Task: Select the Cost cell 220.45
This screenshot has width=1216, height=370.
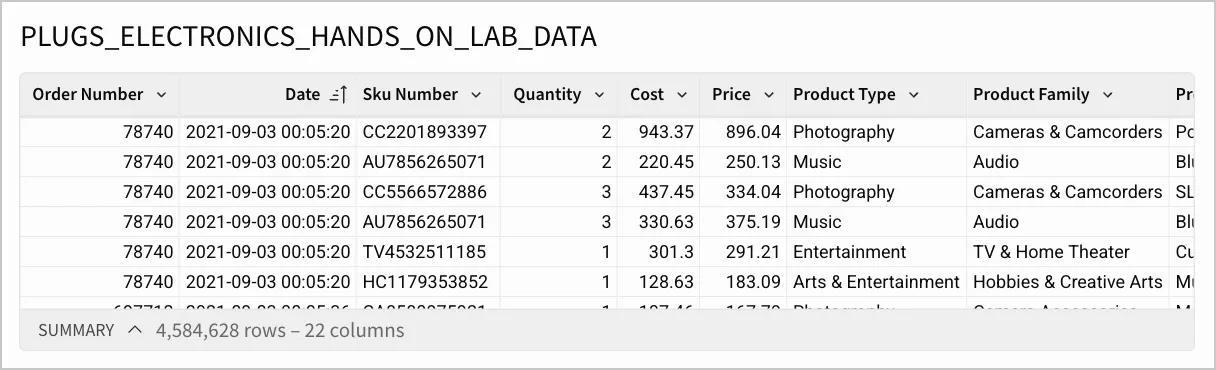Action: click(659, 162)
